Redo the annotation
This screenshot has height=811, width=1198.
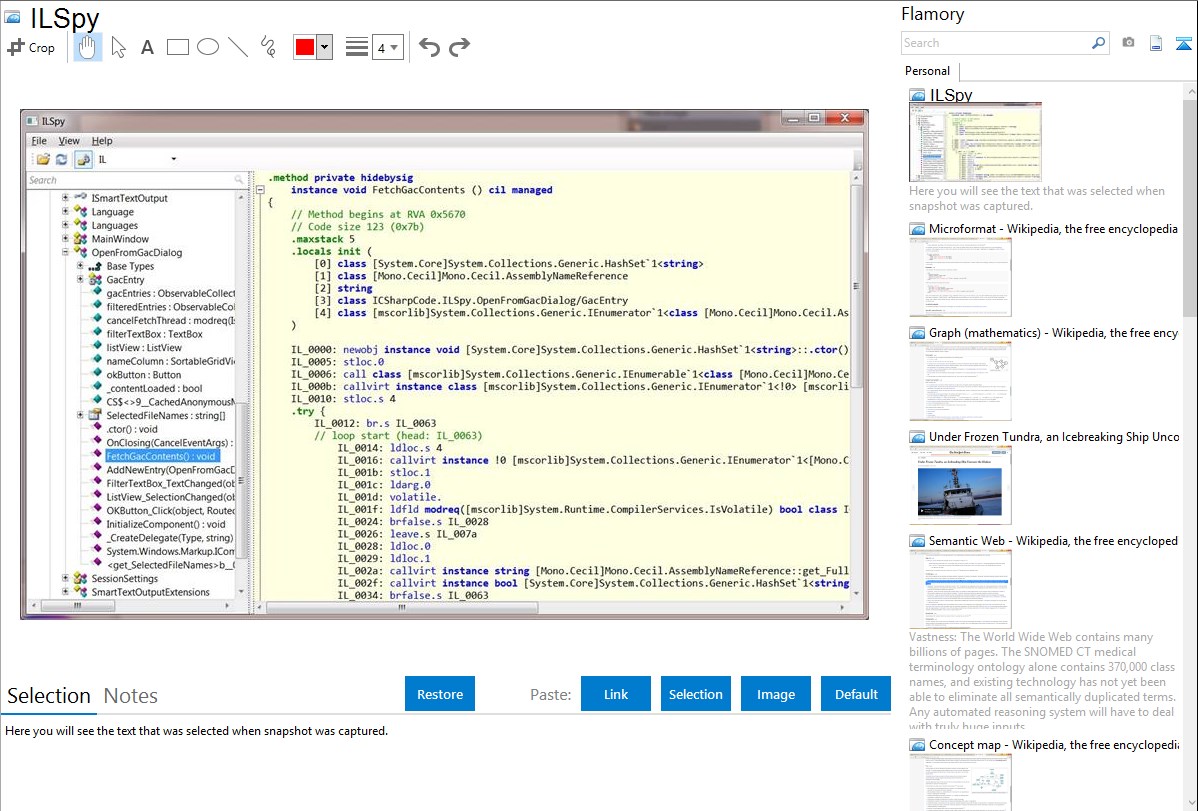[459, 47]
